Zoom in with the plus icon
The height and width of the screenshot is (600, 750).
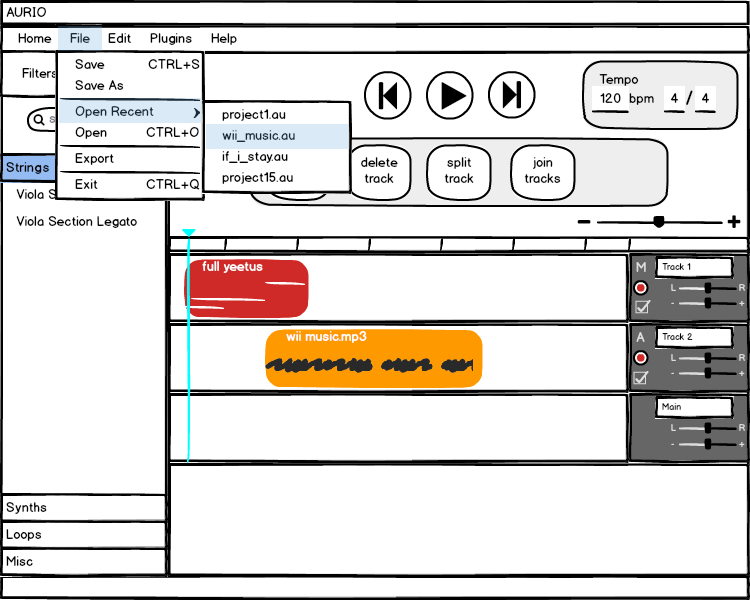pyautogui.click(x=734, y=222)
